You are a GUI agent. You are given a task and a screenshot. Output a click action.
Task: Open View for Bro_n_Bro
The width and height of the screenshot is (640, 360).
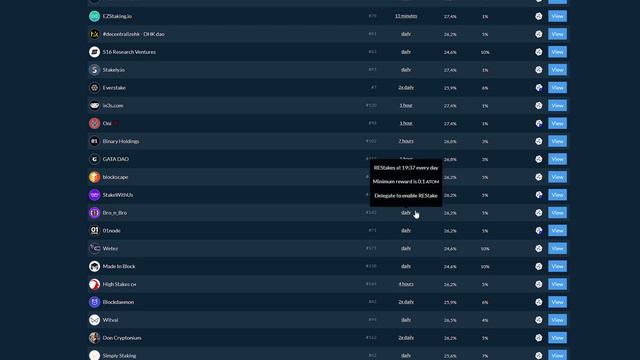(557, 213)
